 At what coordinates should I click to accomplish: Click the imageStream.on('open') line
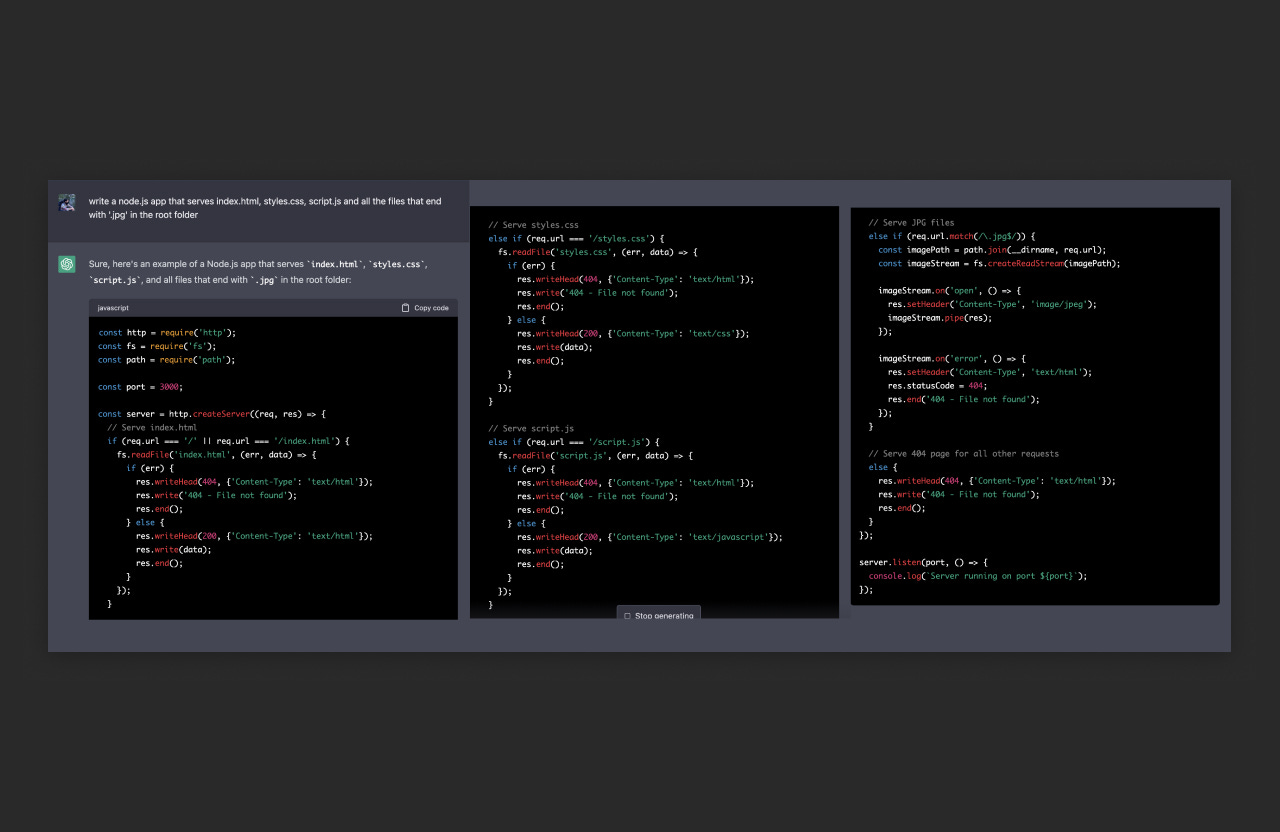point(949,290)
